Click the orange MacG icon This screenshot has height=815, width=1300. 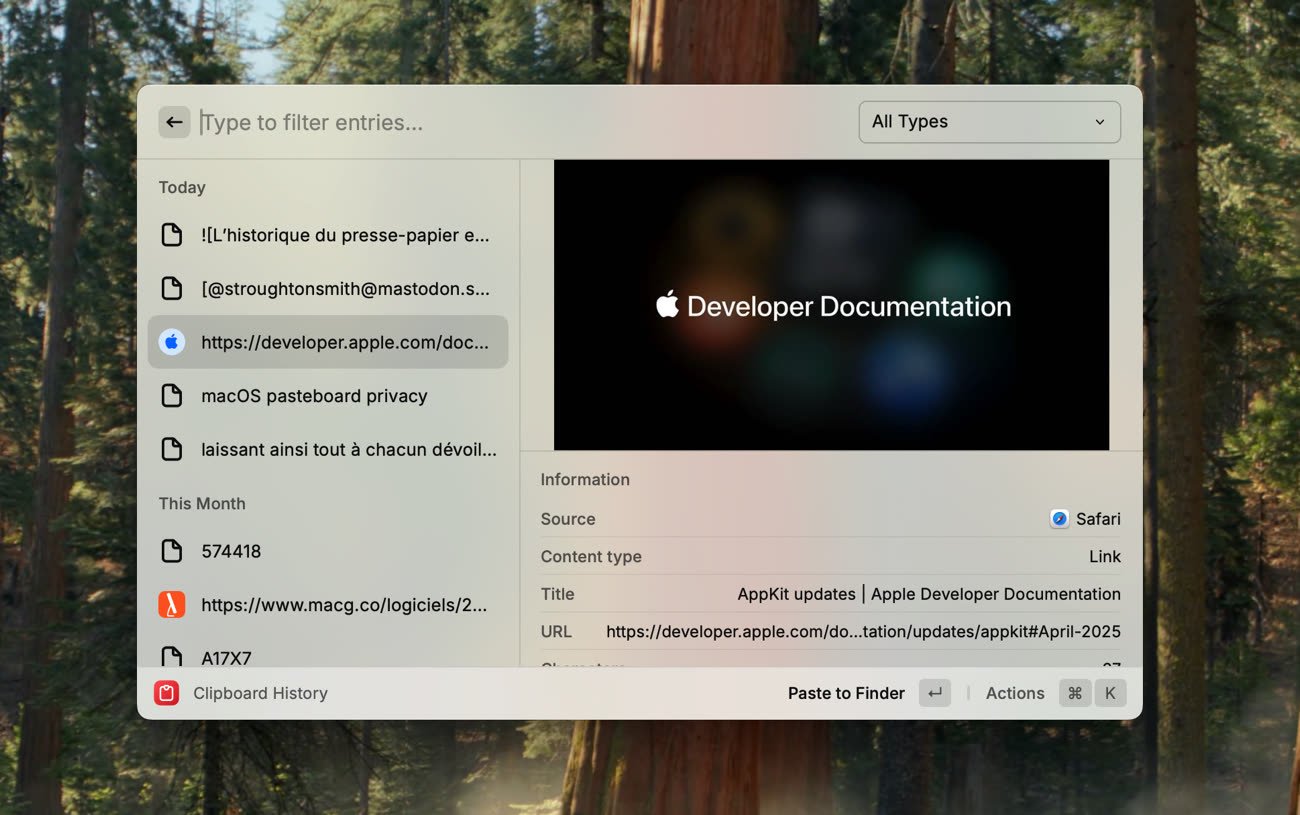[x=172, y=605]
